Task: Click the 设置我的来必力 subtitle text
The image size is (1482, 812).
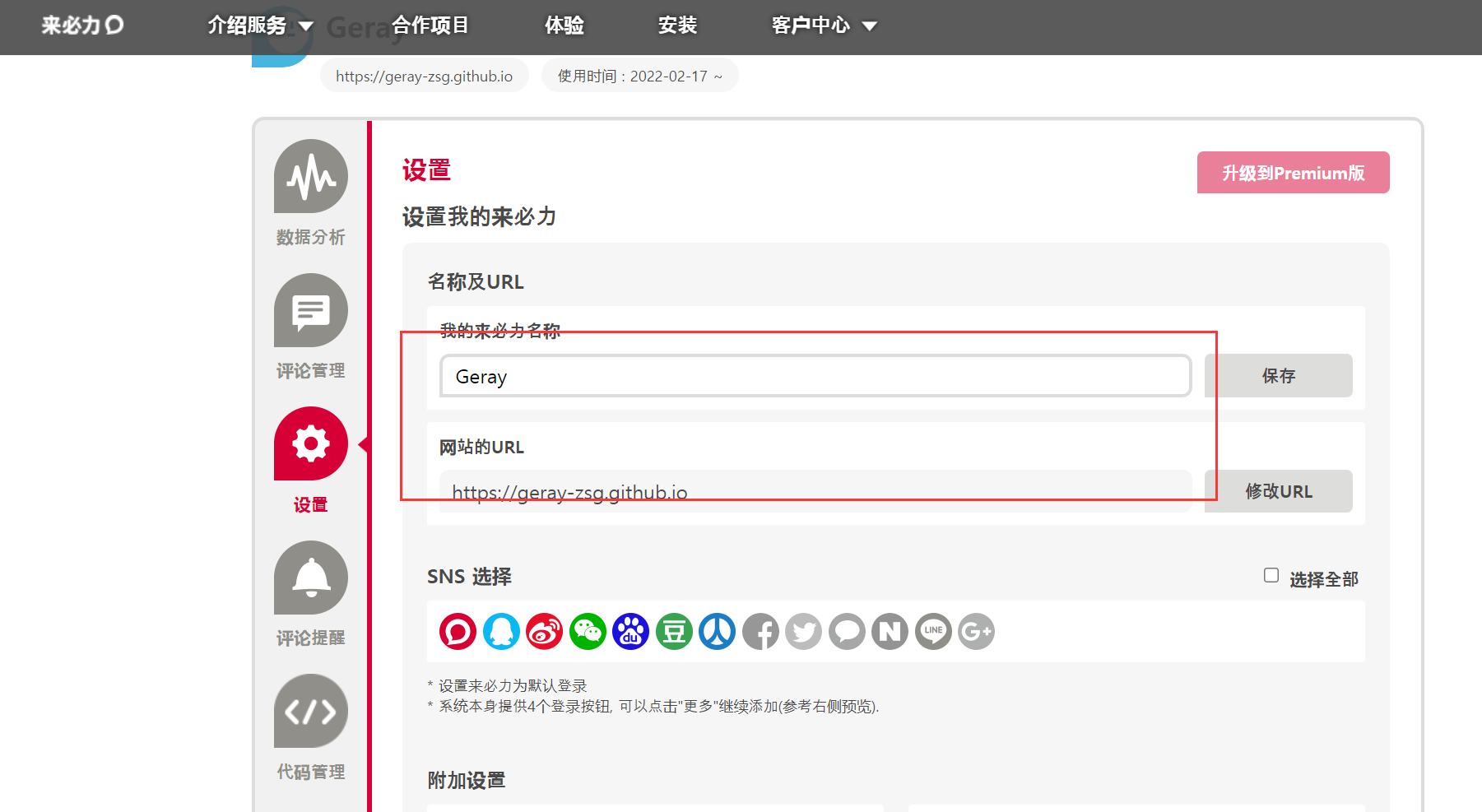Action: 479,217
